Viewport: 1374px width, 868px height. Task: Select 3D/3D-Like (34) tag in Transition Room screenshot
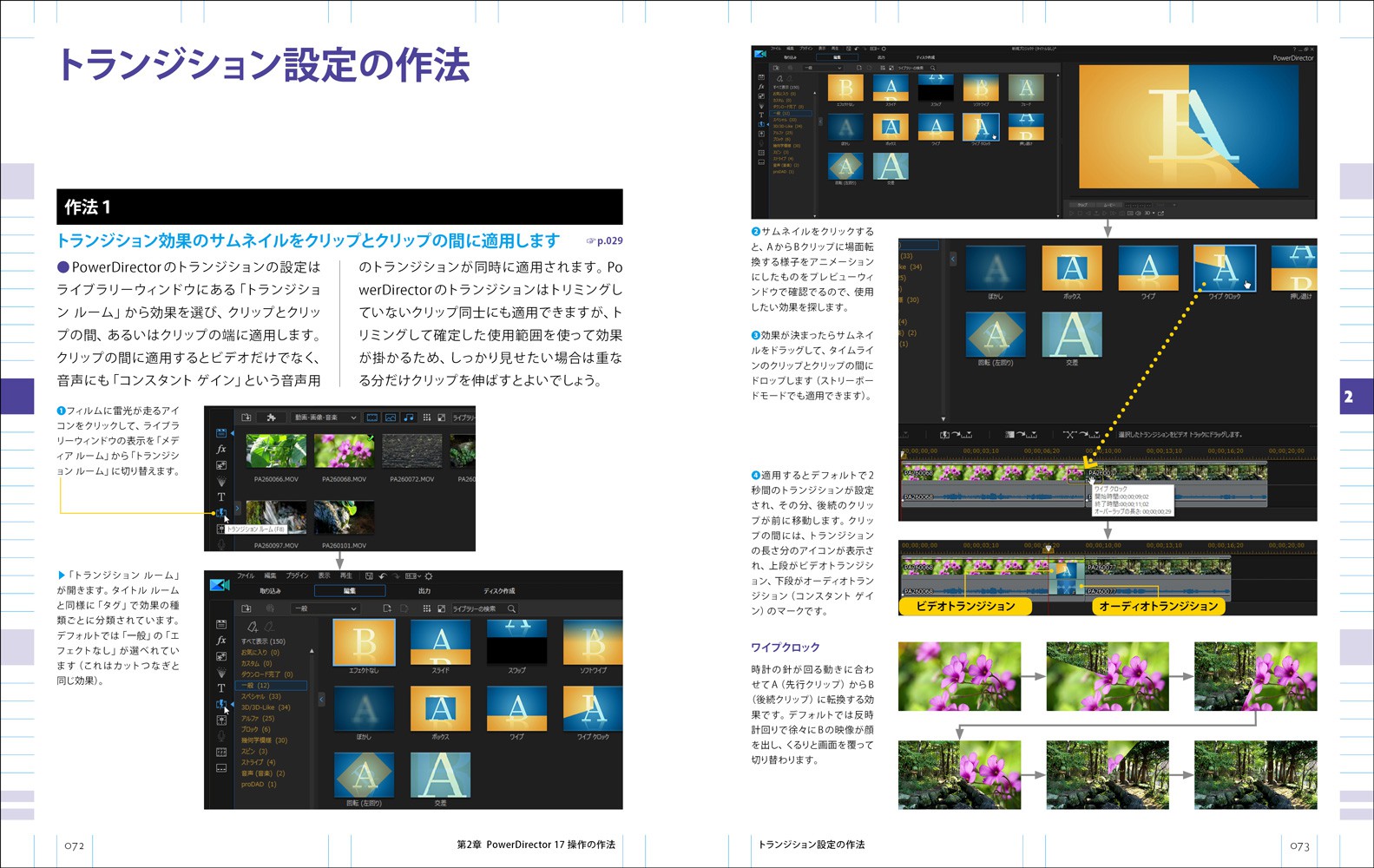coord(266,707)
